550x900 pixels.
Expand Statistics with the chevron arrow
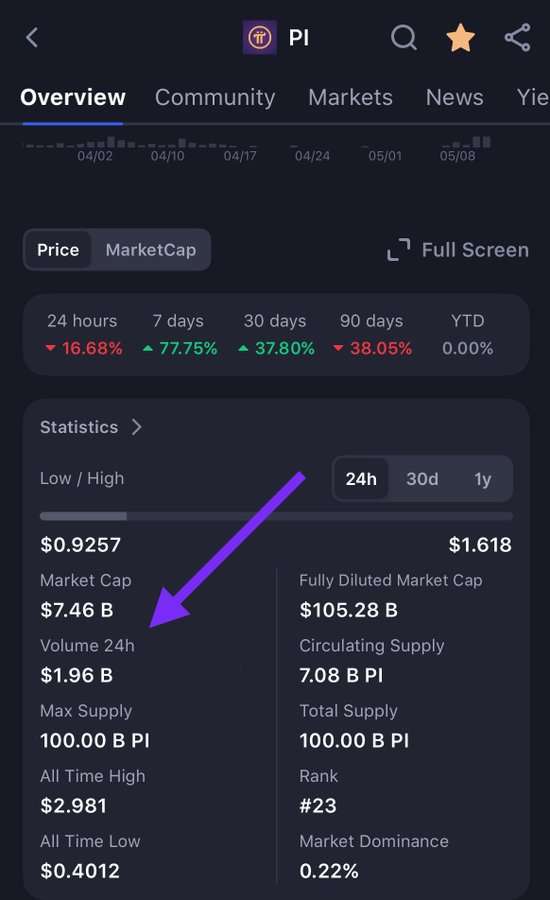(x=137, y=427)
